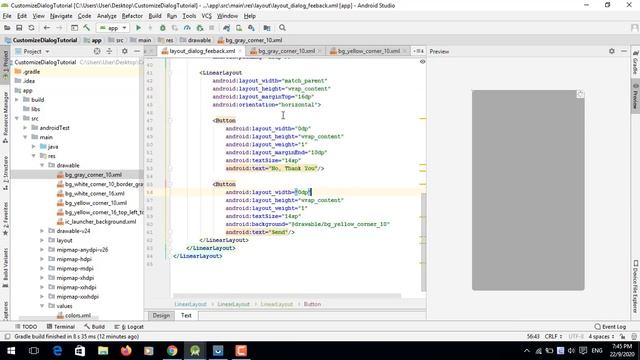Open the recent tabs overflow dropdown

point(418,51)
